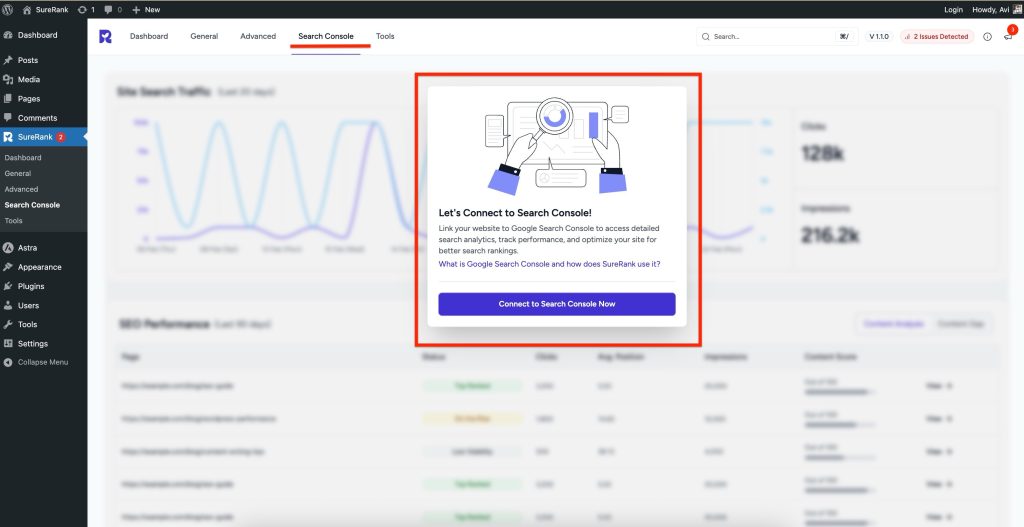Click the help info icon in header
This screenshot has height=527, width=1024.
click(987, 37)
